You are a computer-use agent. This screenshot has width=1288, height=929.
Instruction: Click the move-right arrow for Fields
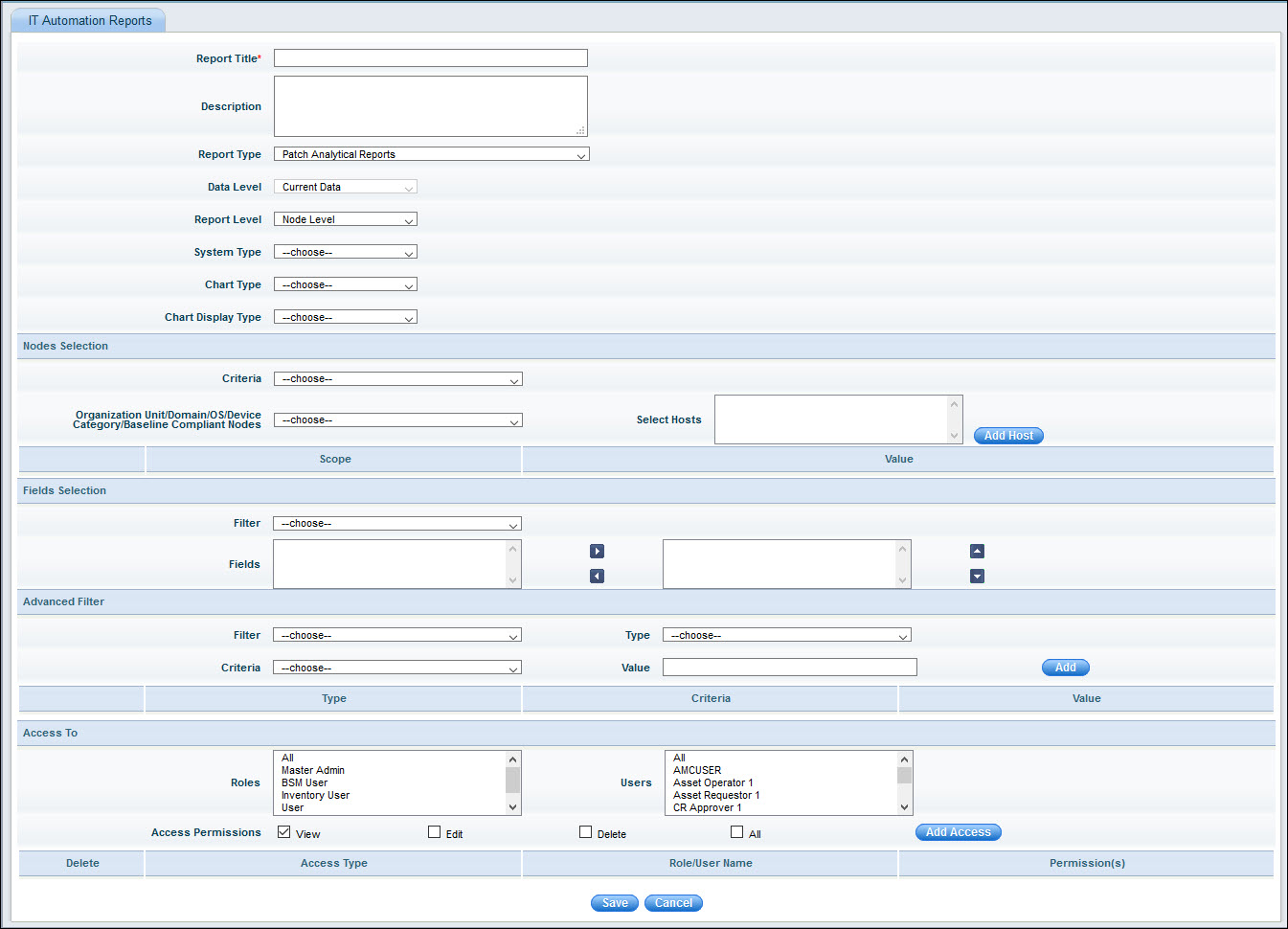597,552
